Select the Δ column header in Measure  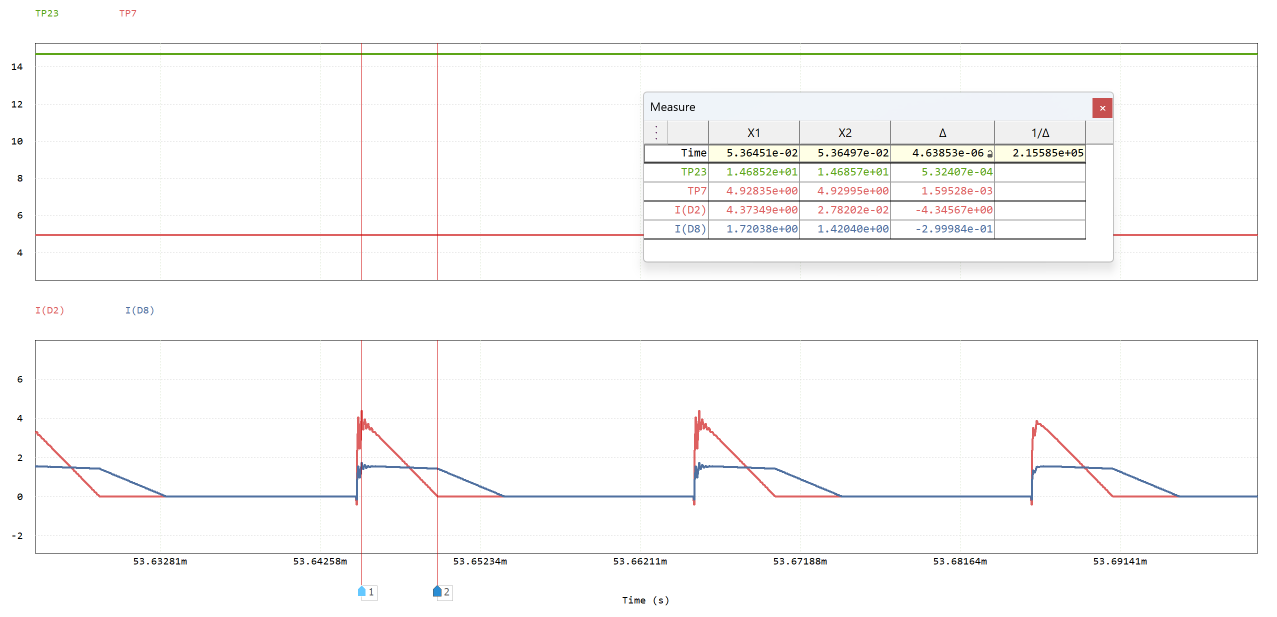(x=942, y=131)
